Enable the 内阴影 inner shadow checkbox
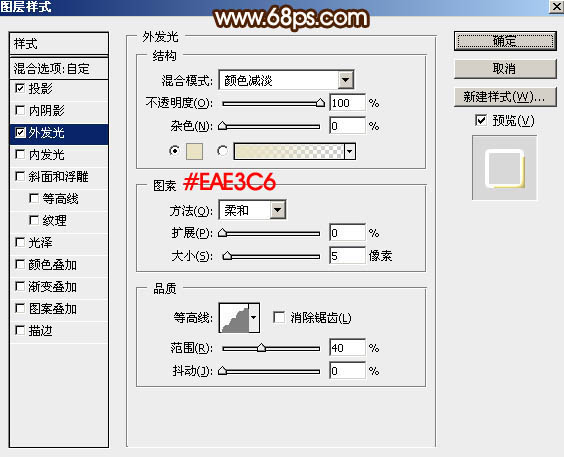Screen dimensions: 564x457 point(20,110)
